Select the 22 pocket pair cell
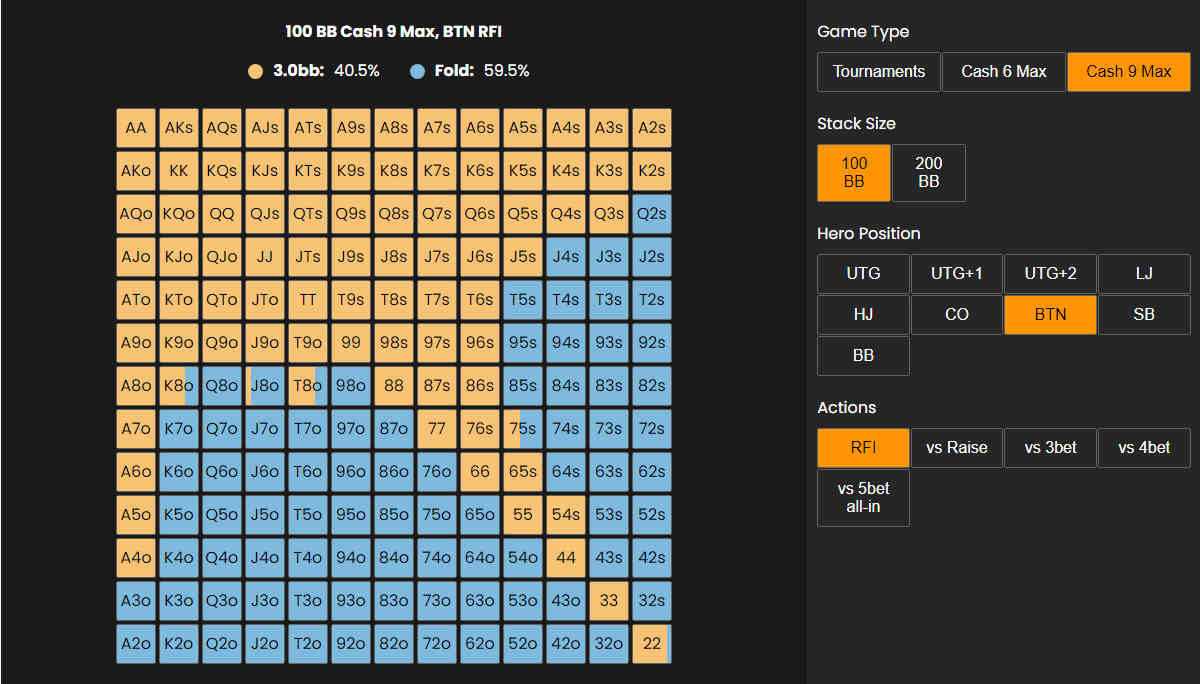The image size is (1200, 684). (x=652, y=644)
